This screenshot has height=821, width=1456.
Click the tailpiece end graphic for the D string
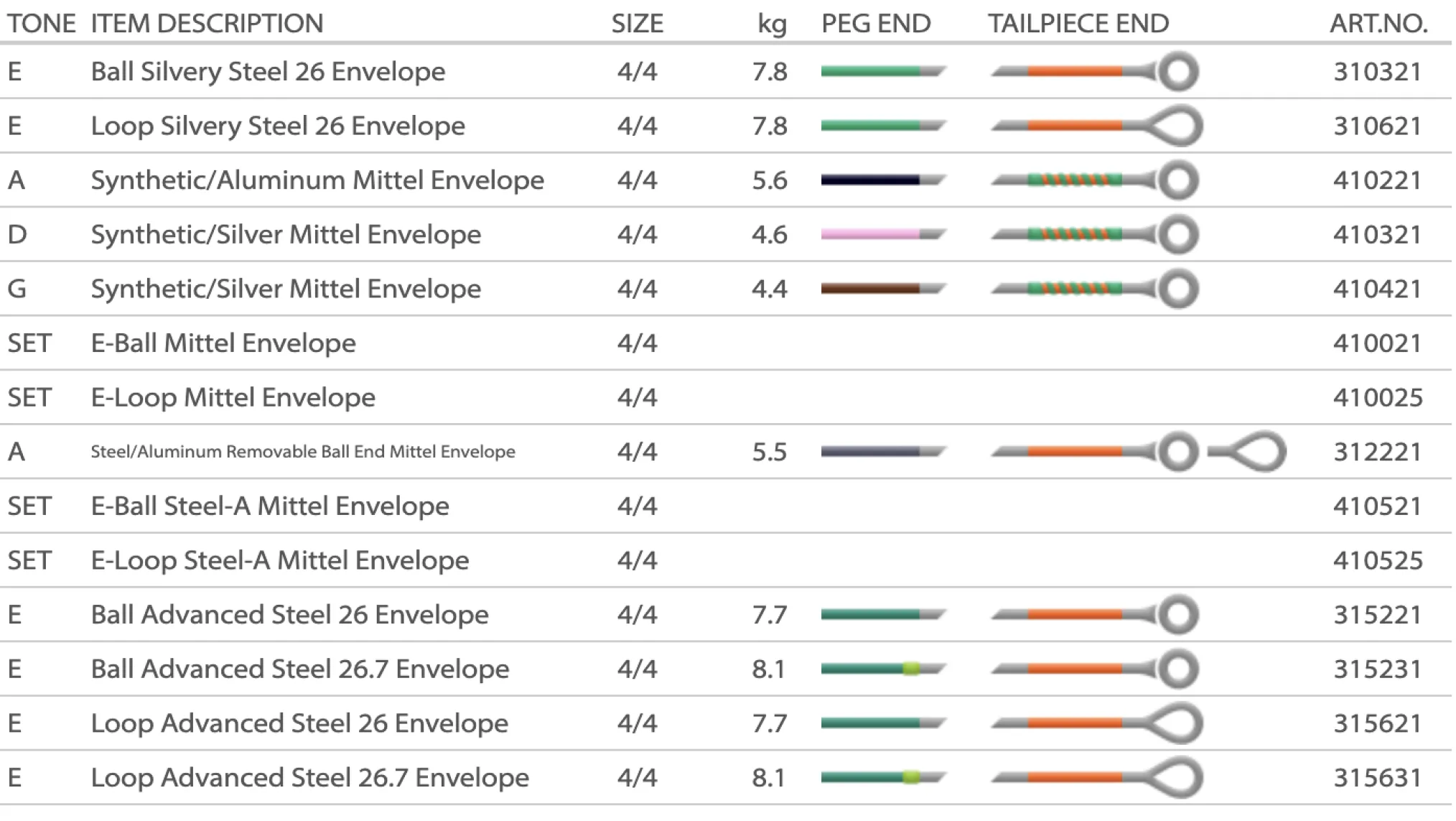[x=1094, y=234]
